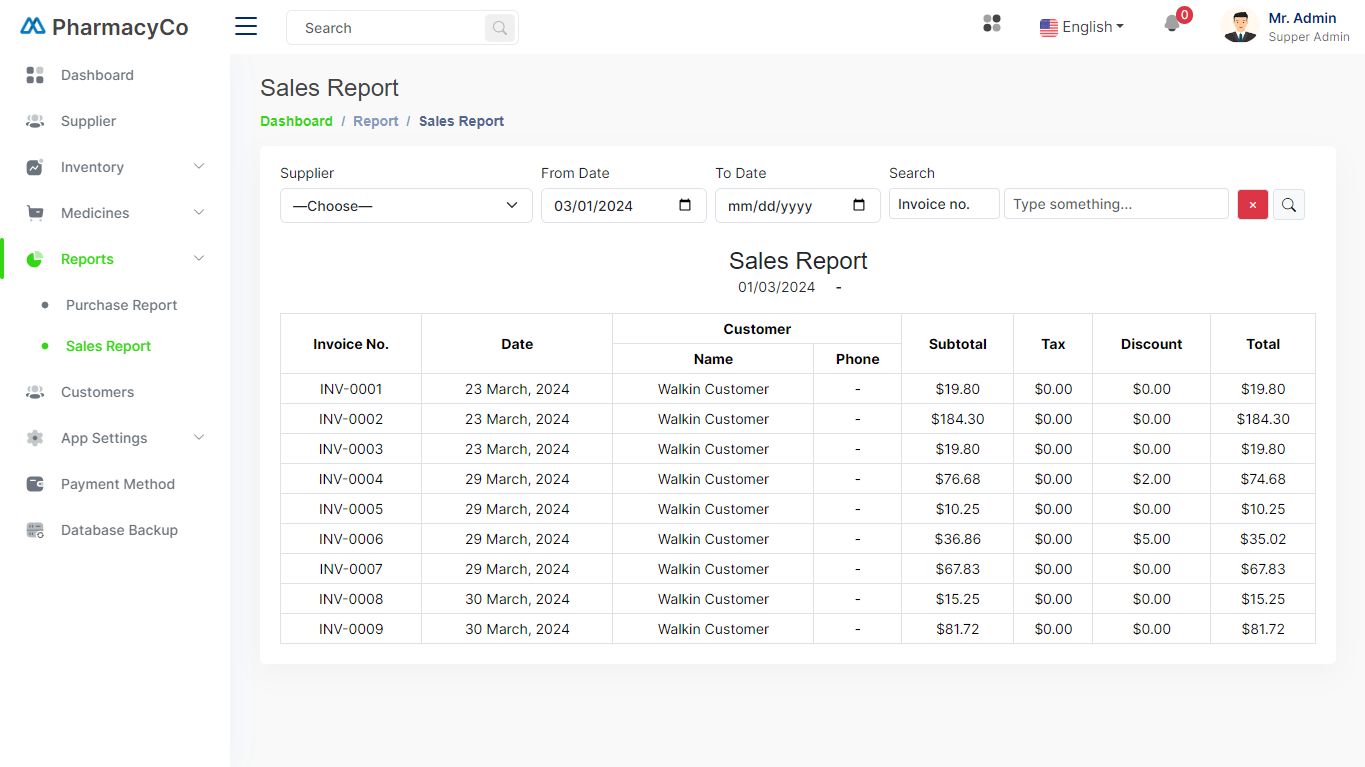Open Database Backup in sidebar
The height and width of the screenshot is (767, 1365).
(119, 530)
